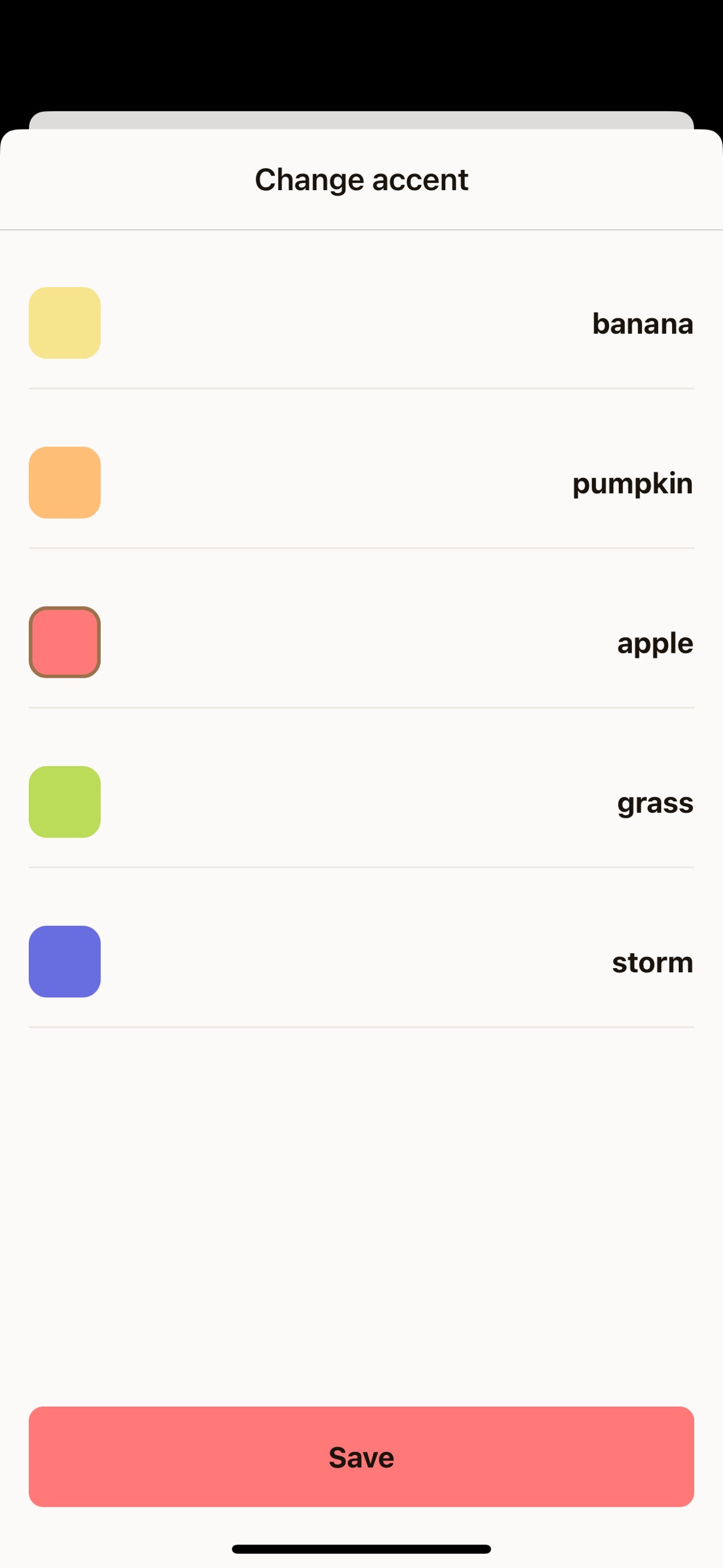Tap the Change accent sheet title
Viewport: 723px width, 1568px height.
361,179
